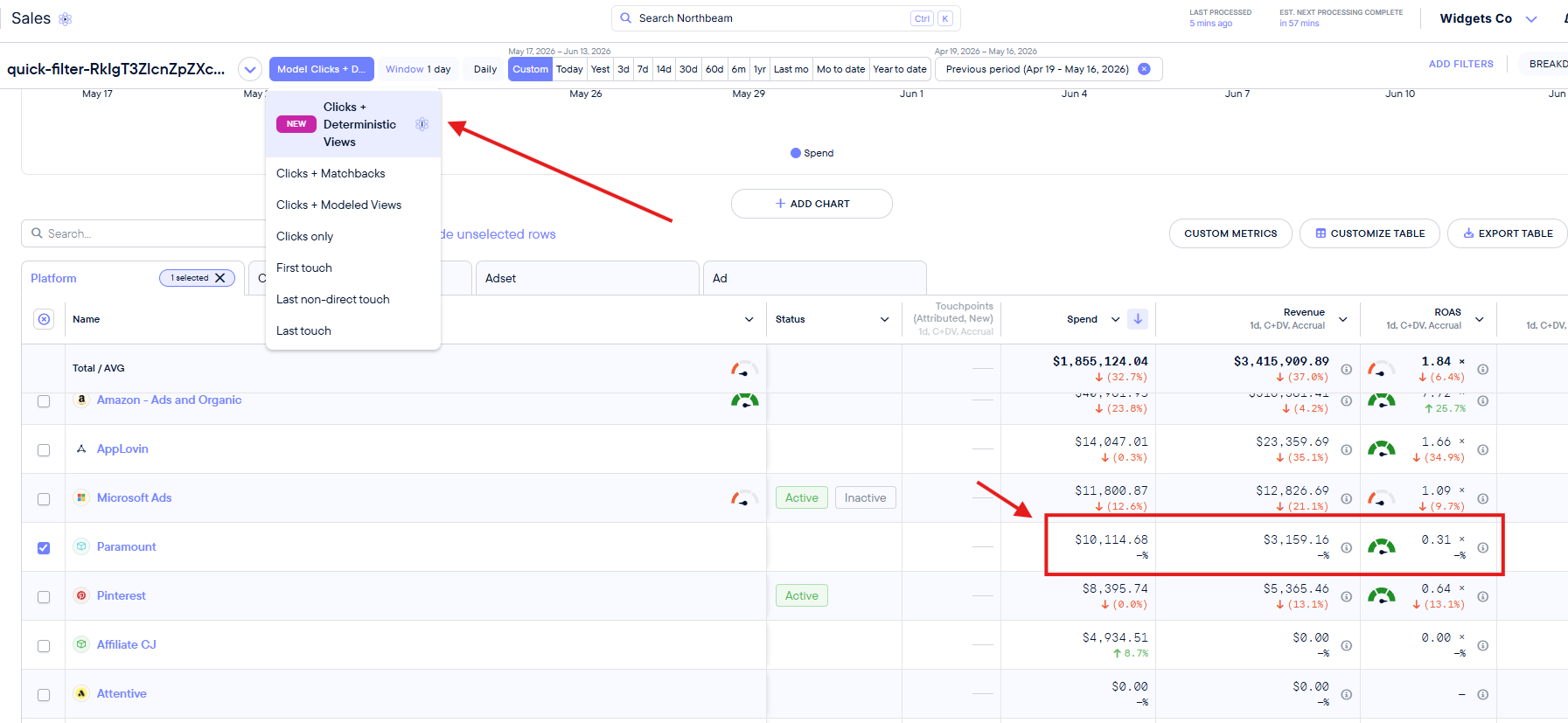The height and width of the screenshot is (723, 1568).
Task: Click the Microsoft Ads row gauge icon
Action: click(x=744, y=498)
